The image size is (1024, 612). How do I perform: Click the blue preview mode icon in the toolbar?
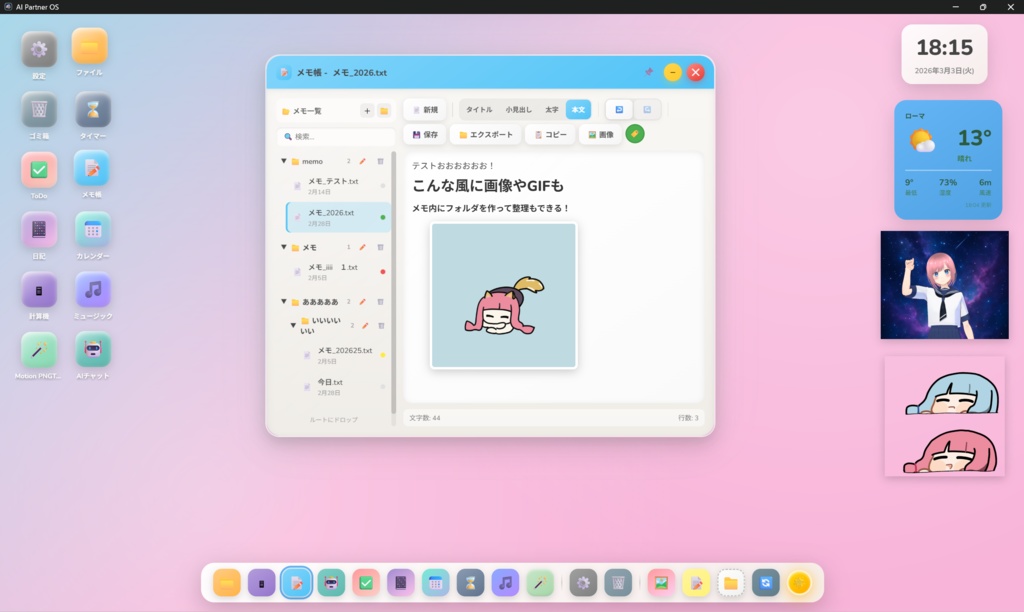point(618,109)
